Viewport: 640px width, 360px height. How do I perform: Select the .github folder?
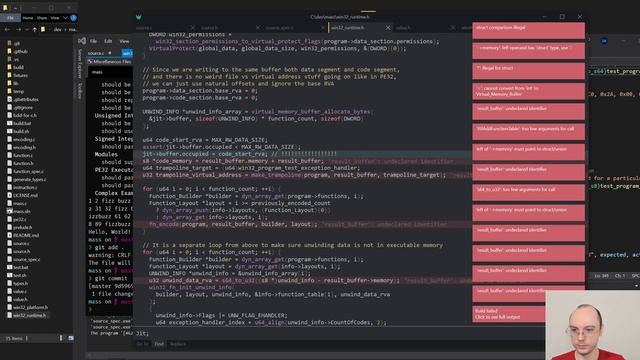(x=18, y=51)
